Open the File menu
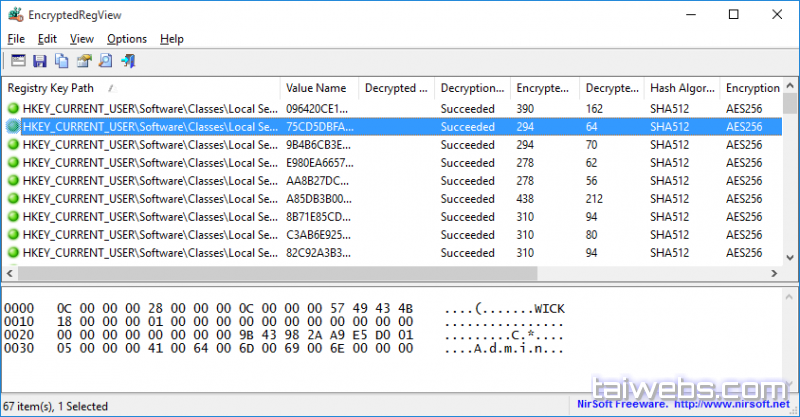The height and width of the screenshot is (417, 800). click(x=16, y=39)
